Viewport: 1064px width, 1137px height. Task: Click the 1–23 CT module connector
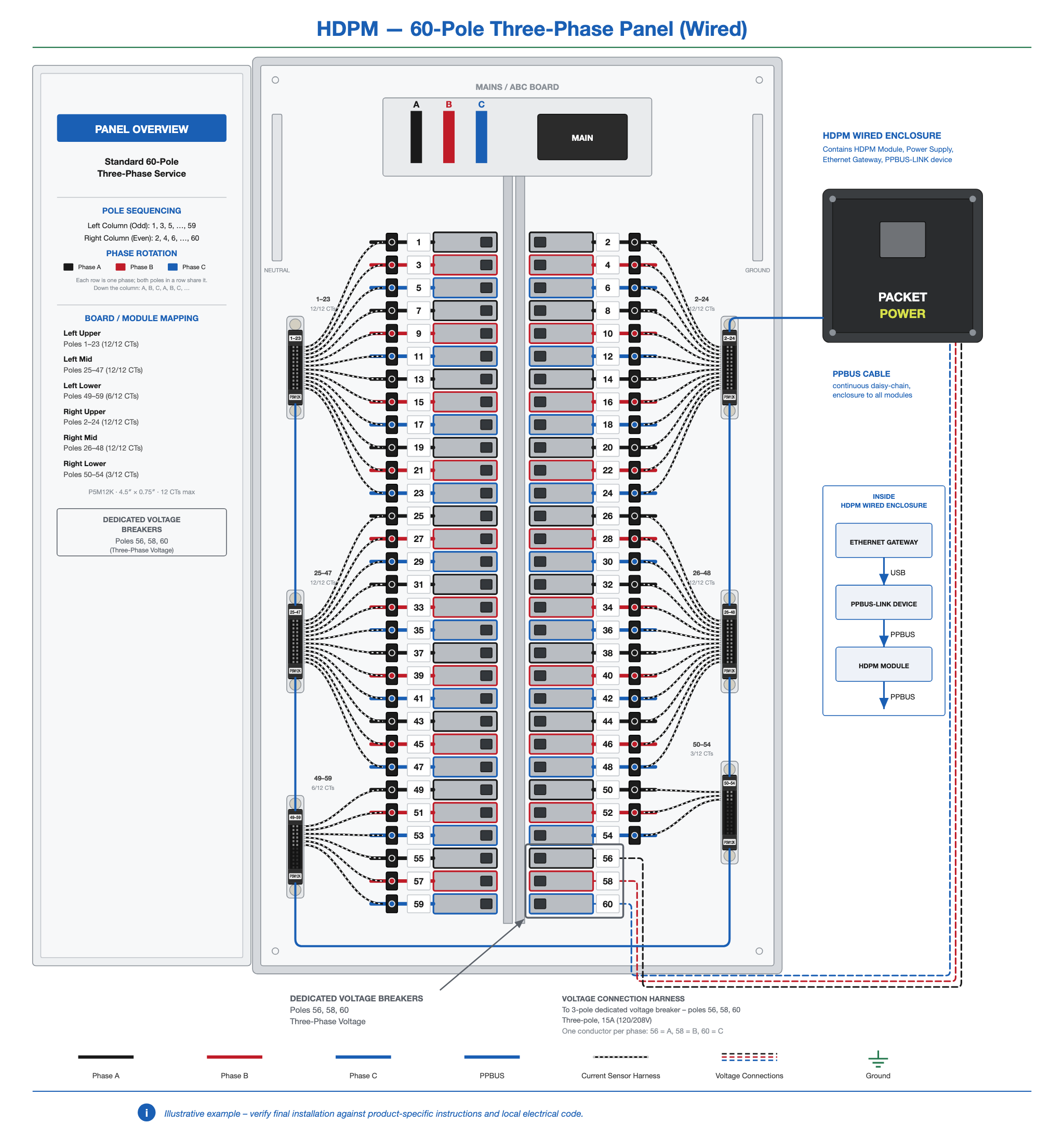click(x=295, y=367)
